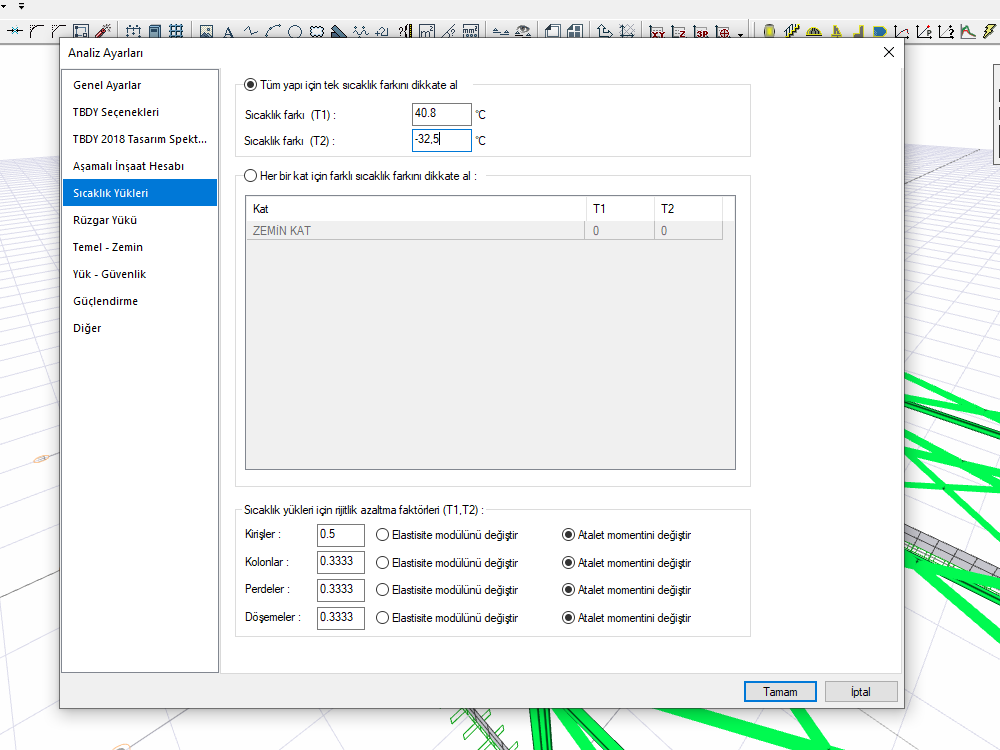The height and width of the screenshot is (750, 1000).
Task: Open dropdown arrow next to view target icon
Action: pos(740,34)
